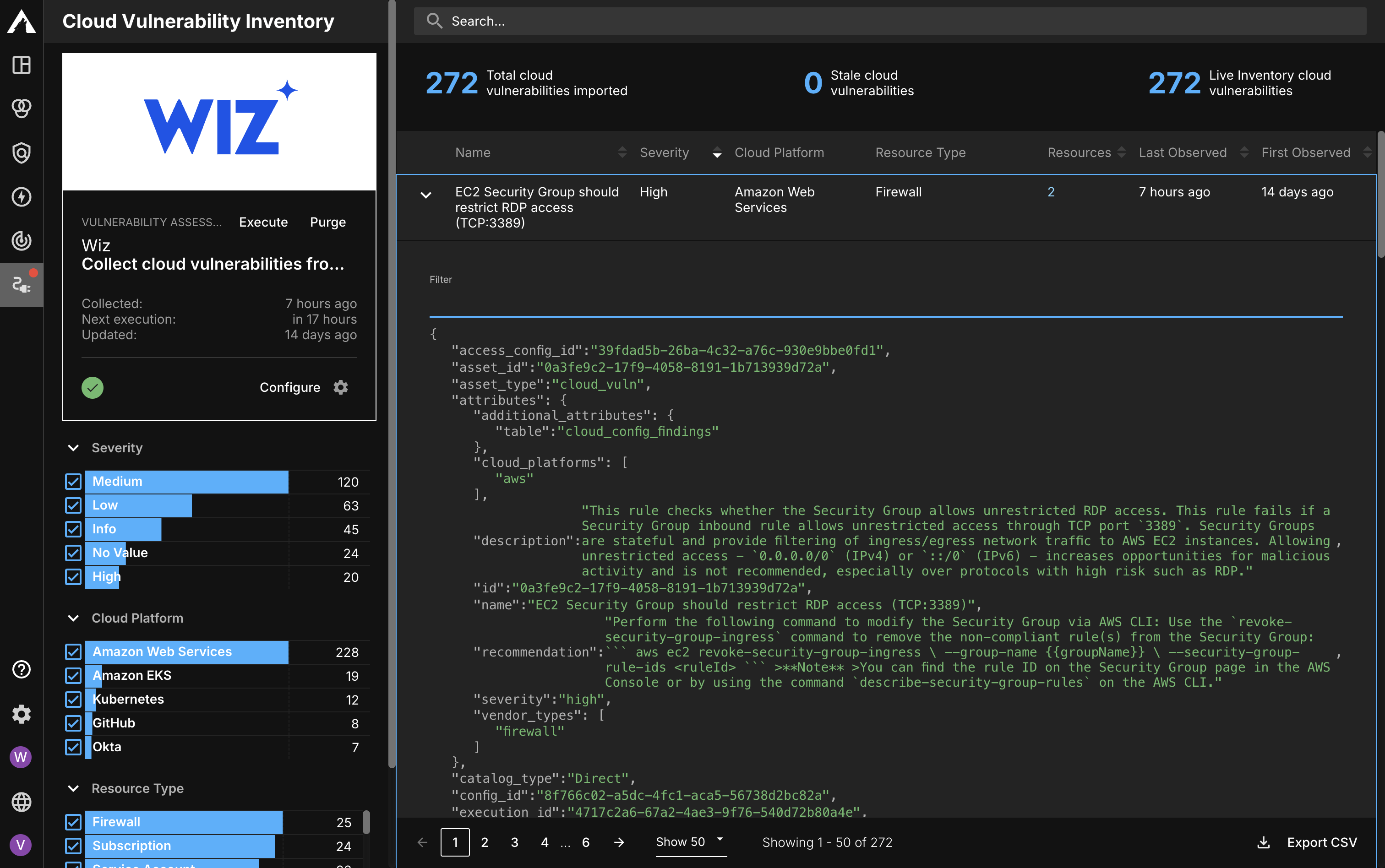Uncheck the Okta platform filter

coord(73,747)
